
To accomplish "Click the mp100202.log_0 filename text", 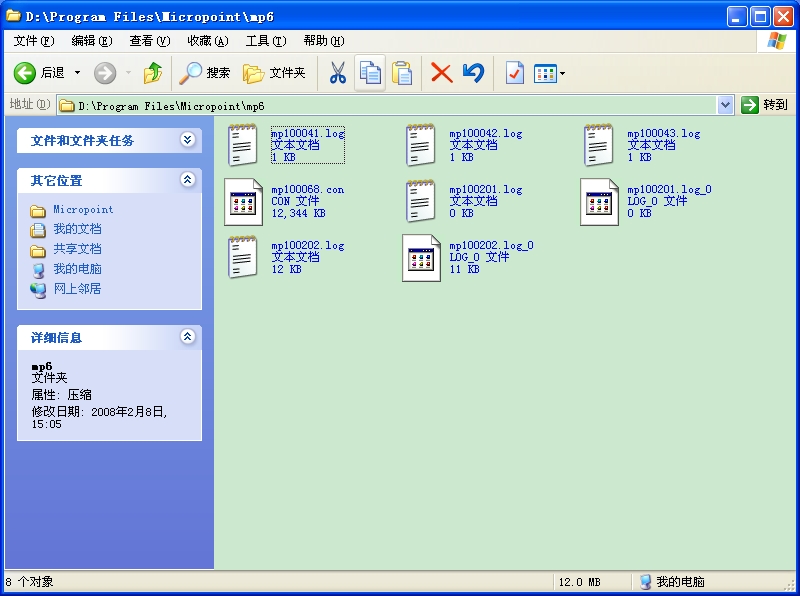I will (491, 245).
